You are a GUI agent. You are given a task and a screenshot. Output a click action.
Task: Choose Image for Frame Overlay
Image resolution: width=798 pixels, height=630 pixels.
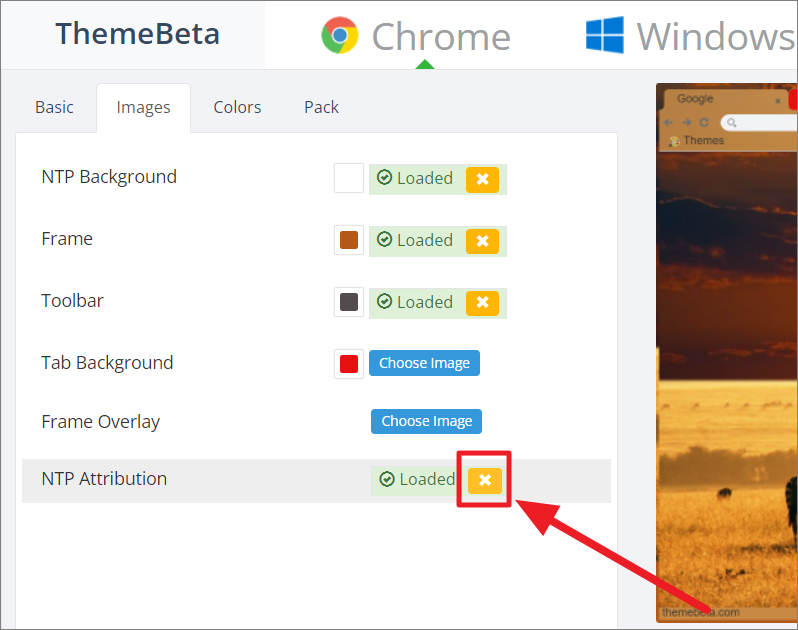[426, 421]
